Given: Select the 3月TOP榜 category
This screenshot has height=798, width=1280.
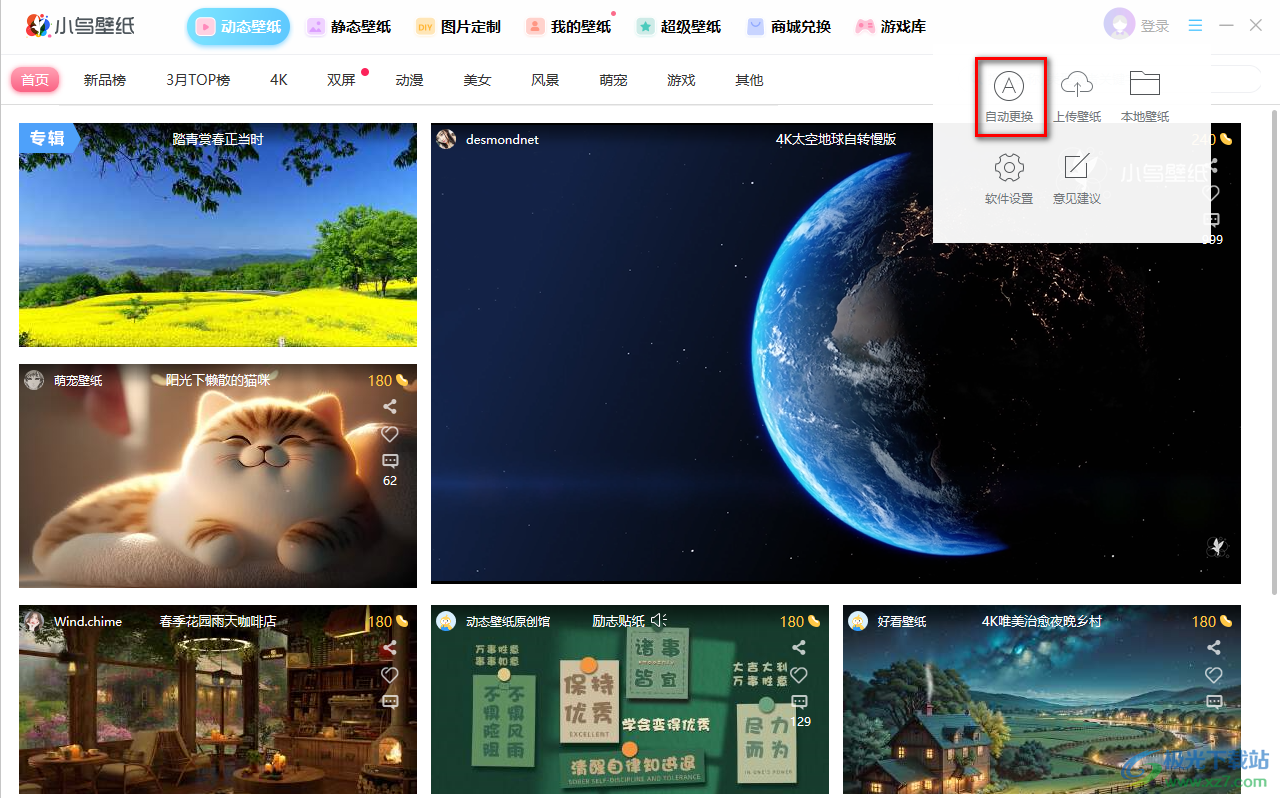Looking at the screenshot, I should click(198, 80).
